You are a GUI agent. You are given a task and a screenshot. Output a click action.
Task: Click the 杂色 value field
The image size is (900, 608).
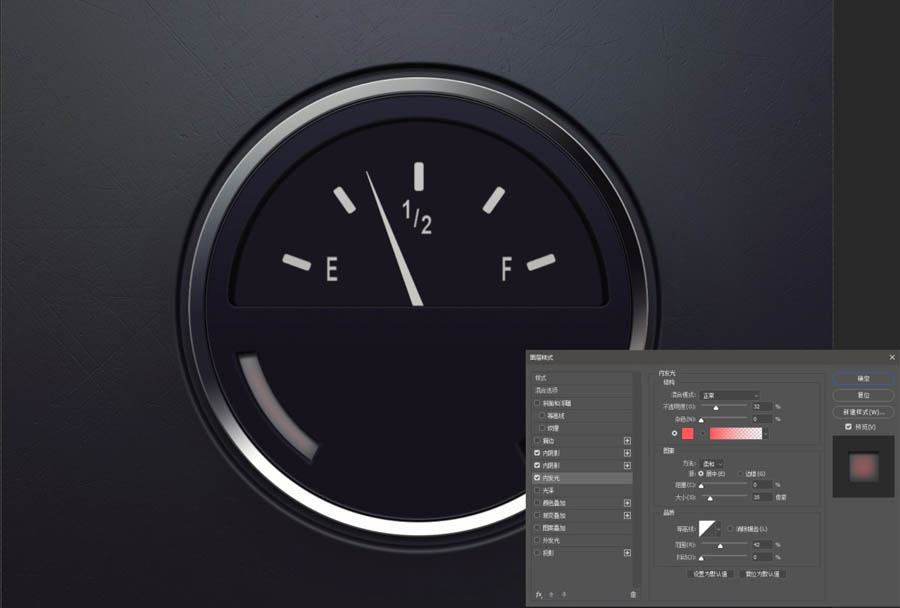[762, 419]
